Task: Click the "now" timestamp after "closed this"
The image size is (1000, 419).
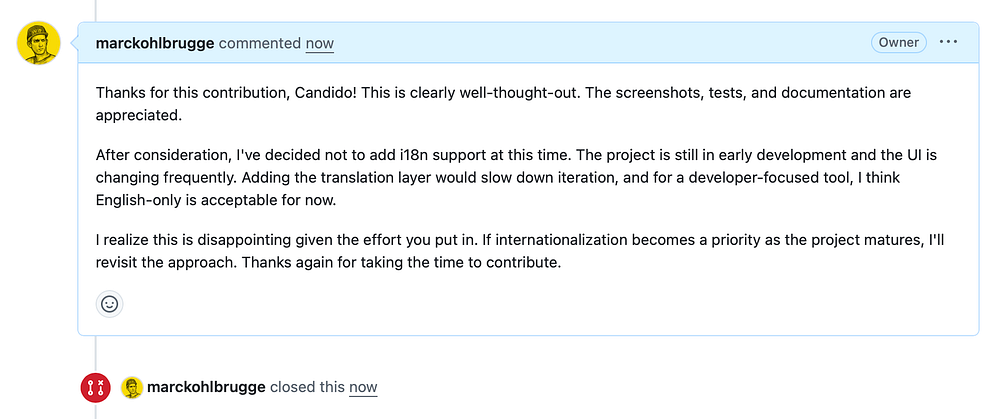Action: [363, 387]
